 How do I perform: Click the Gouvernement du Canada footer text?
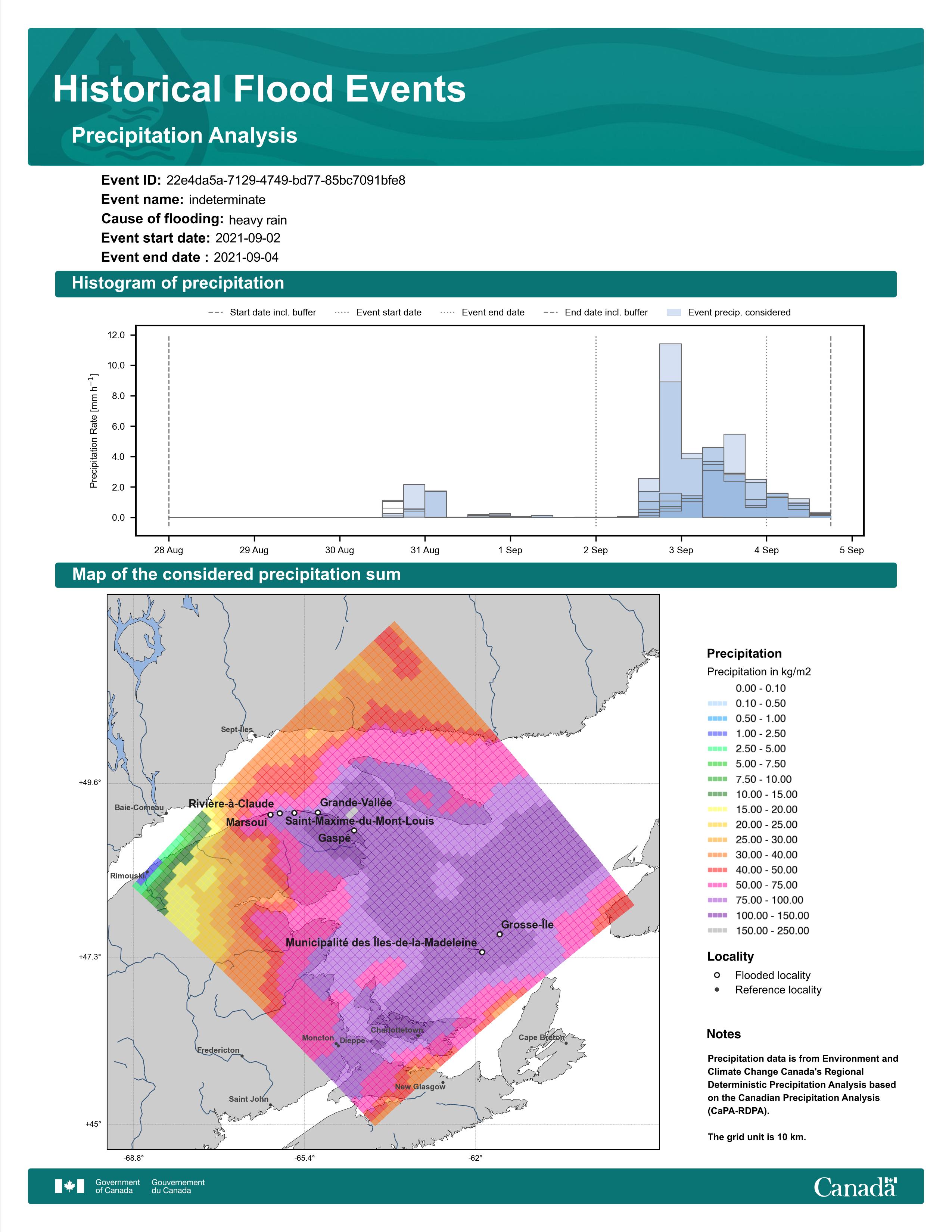(178, 1186)
